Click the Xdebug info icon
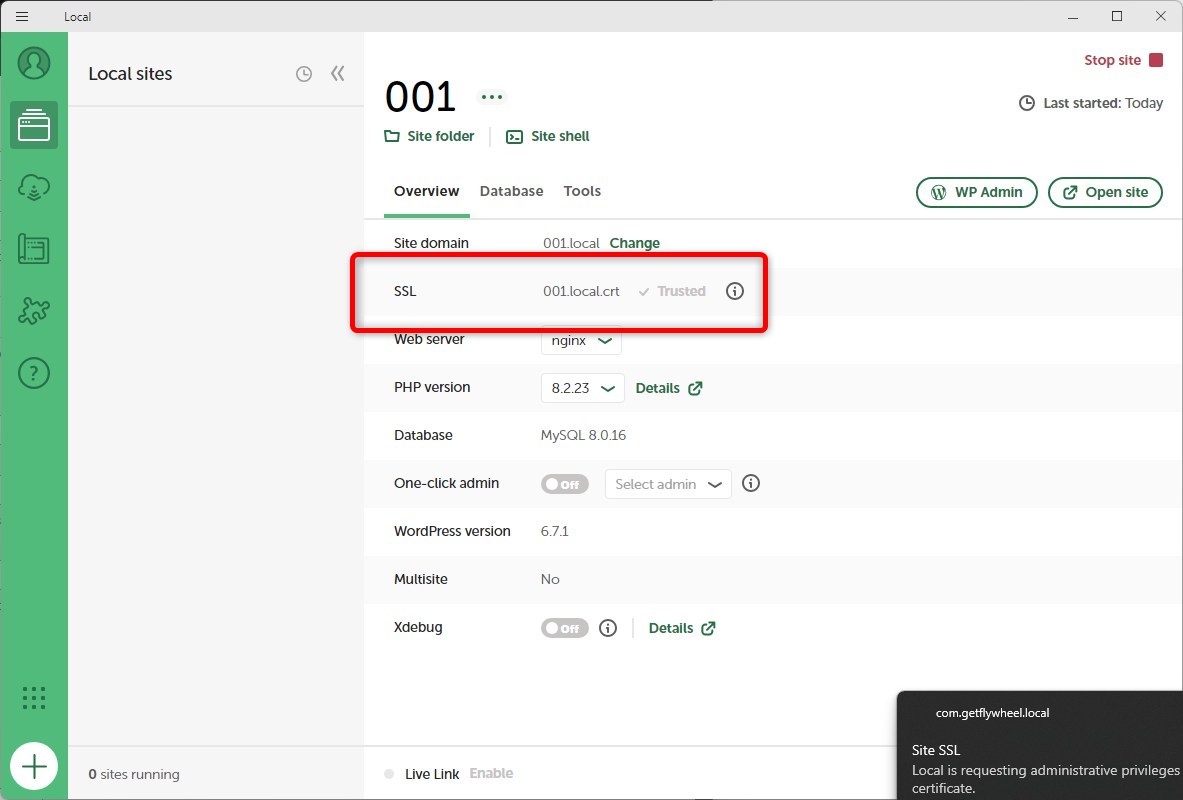 (x=608, y=627)
